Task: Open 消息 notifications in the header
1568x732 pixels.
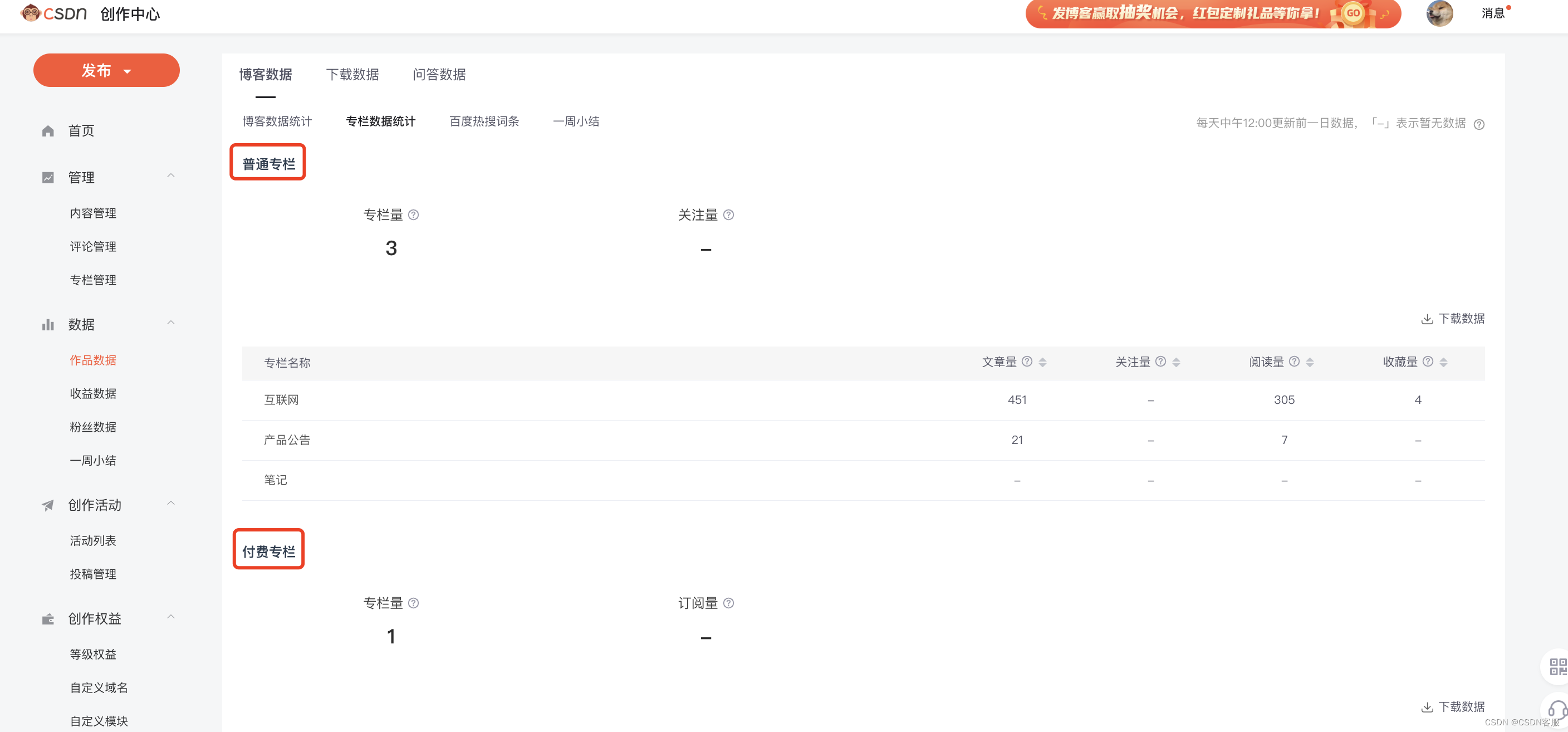Action: point(1492,13)
